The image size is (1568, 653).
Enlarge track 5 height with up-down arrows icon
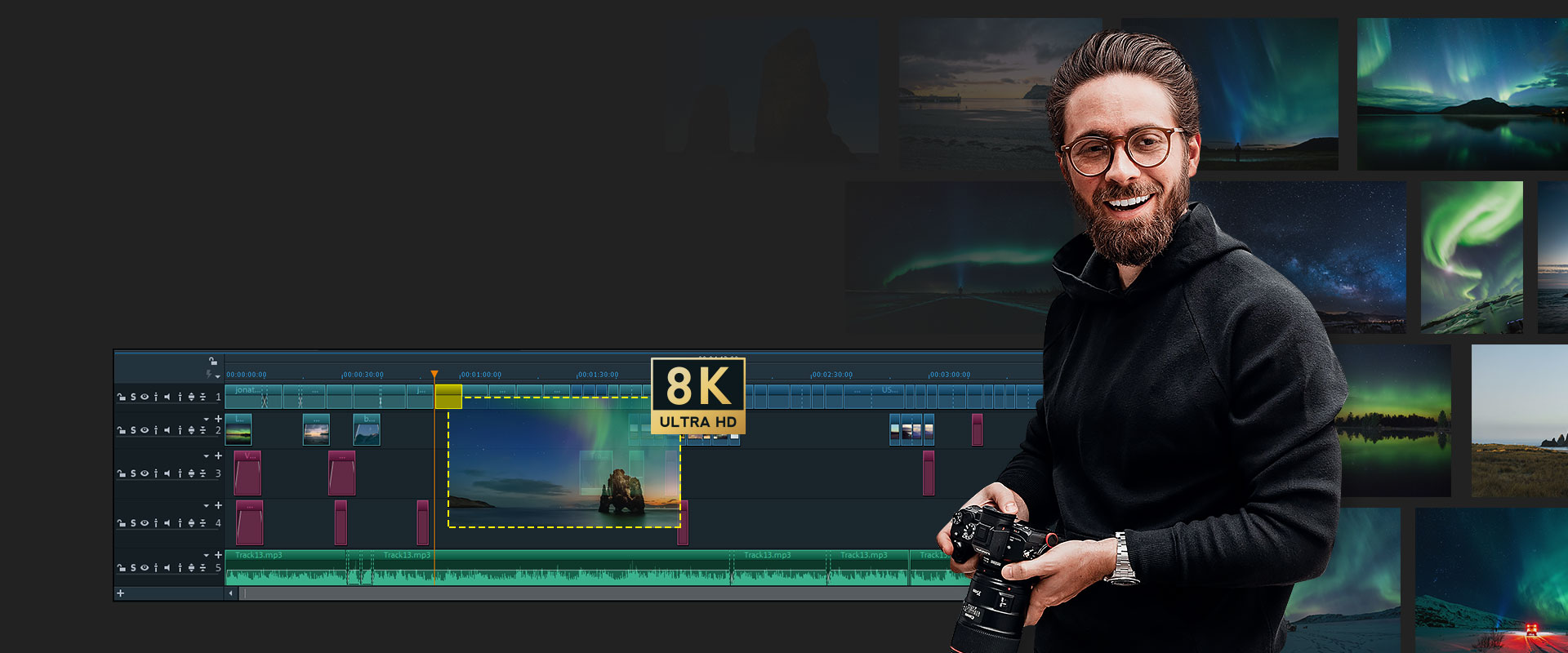point(191,567)
